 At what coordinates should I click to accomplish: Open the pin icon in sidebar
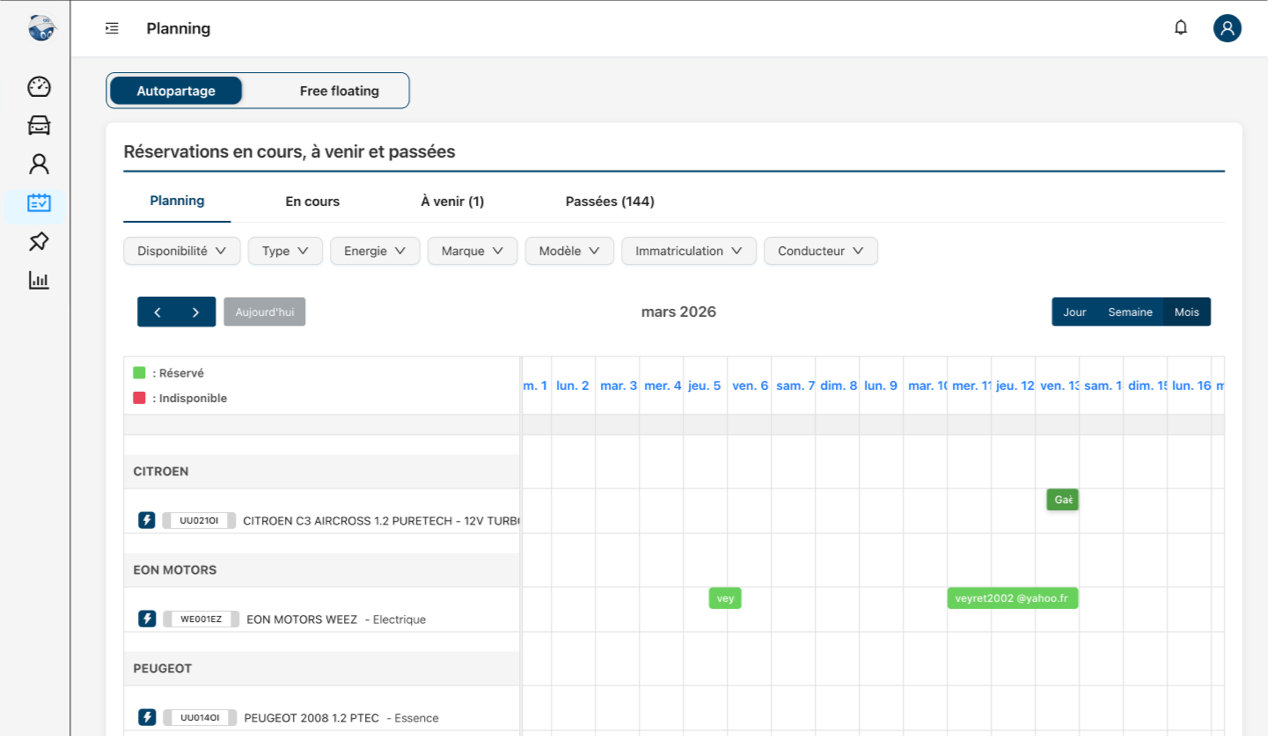coord(39,241)
